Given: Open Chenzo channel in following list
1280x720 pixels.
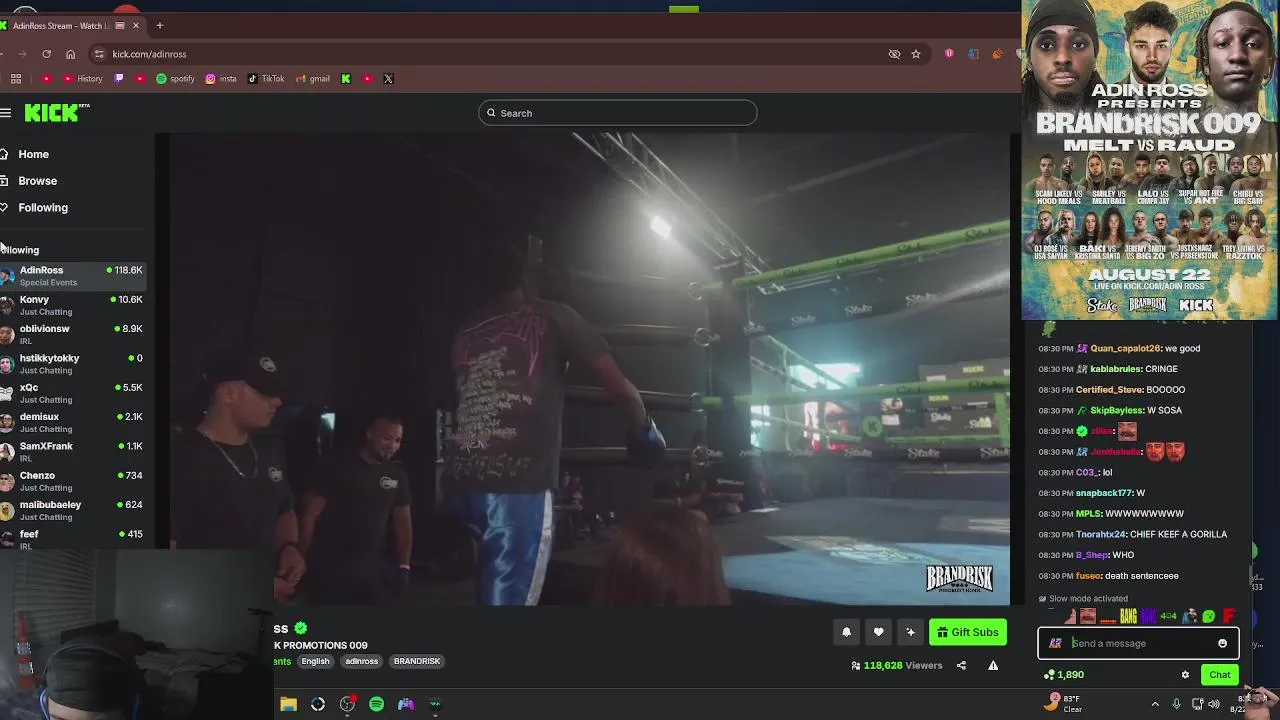Looking at the screenshot, I should click(73, 481).
